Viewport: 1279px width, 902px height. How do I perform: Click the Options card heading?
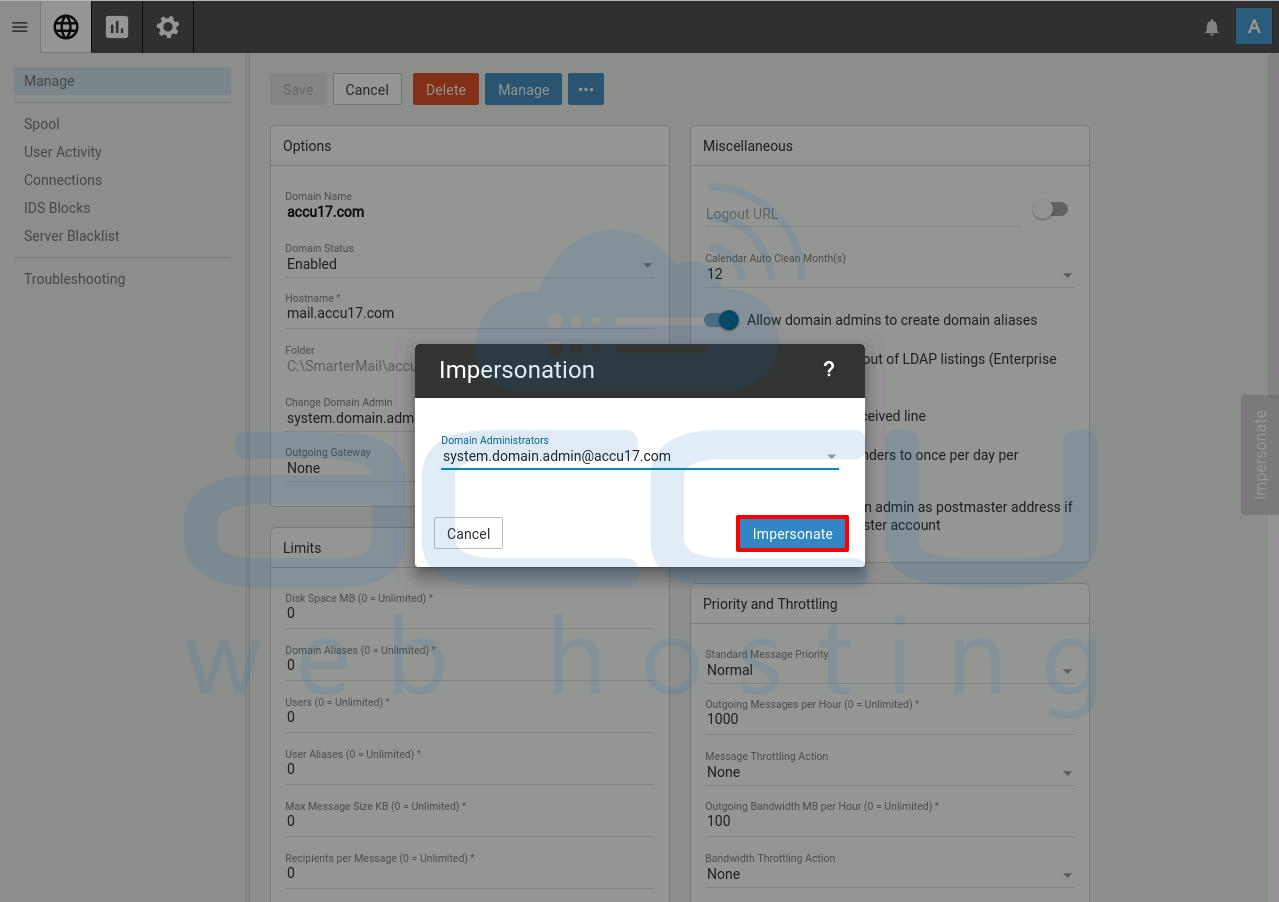(307, 146)
